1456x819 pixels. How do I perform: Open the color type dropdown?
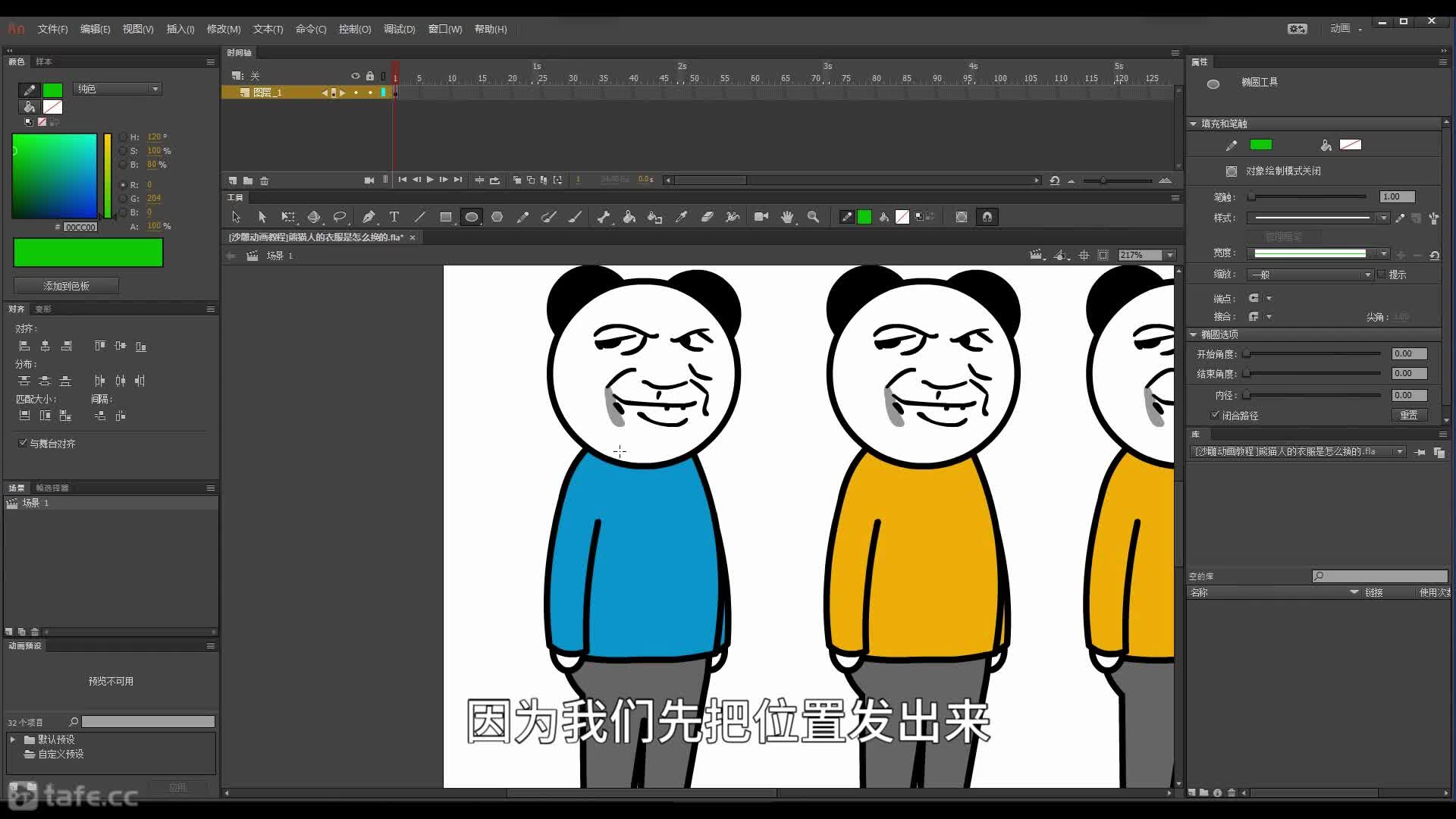(x=118, y=89)
